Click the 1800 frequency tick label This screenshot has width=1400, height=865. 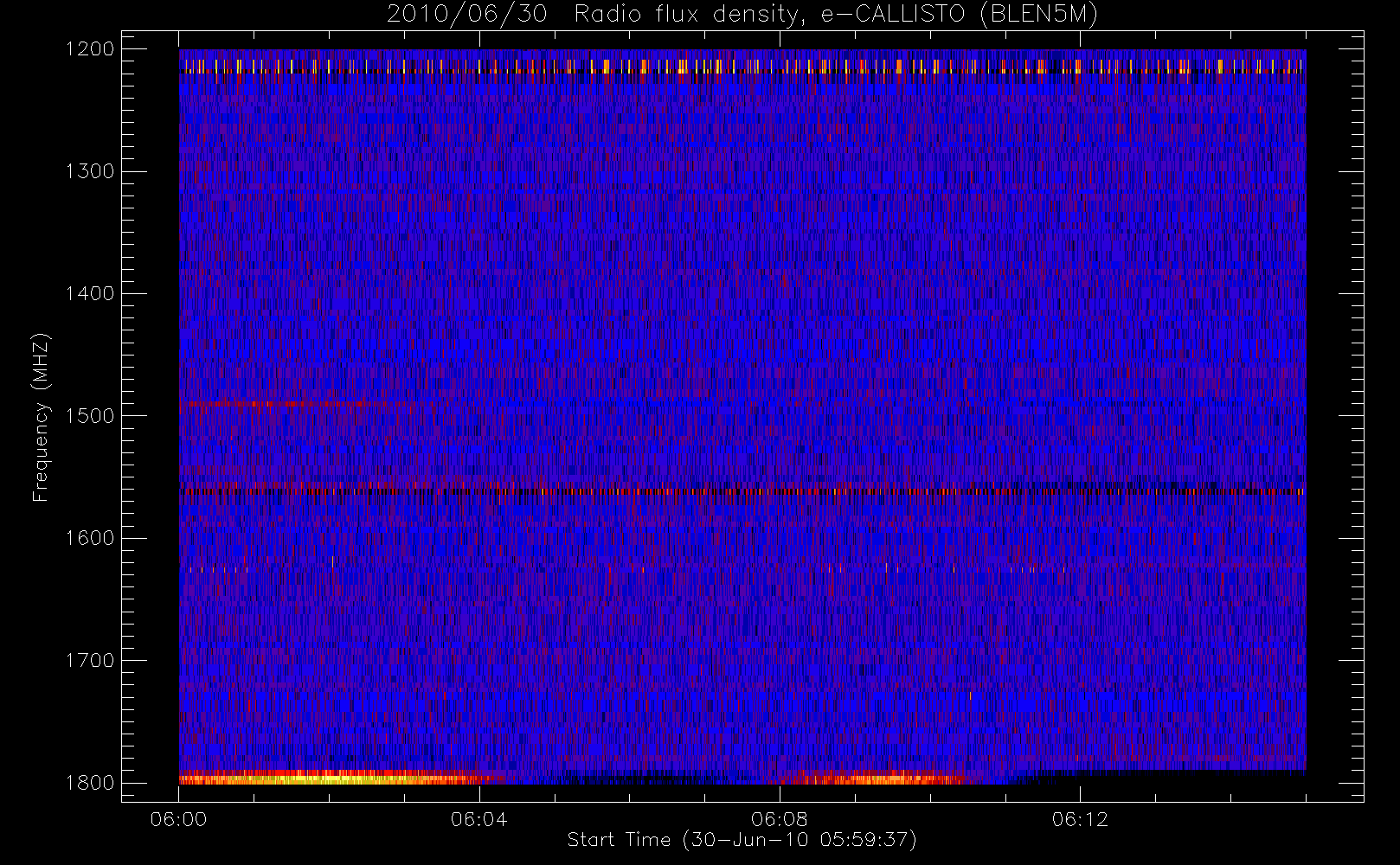(x=91, y=783)
